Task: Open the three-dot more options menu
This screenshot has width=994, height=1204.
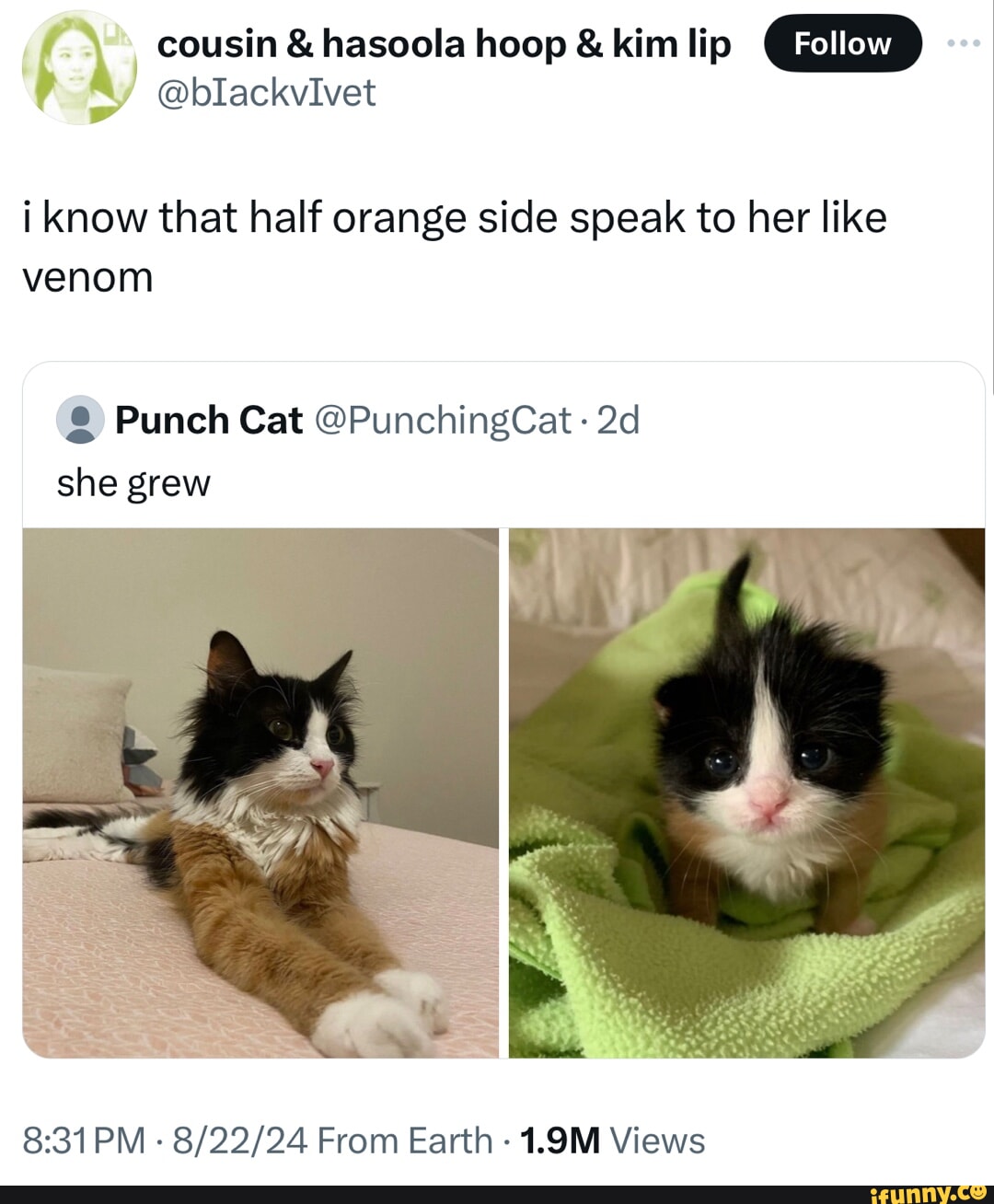Action: 964,43
